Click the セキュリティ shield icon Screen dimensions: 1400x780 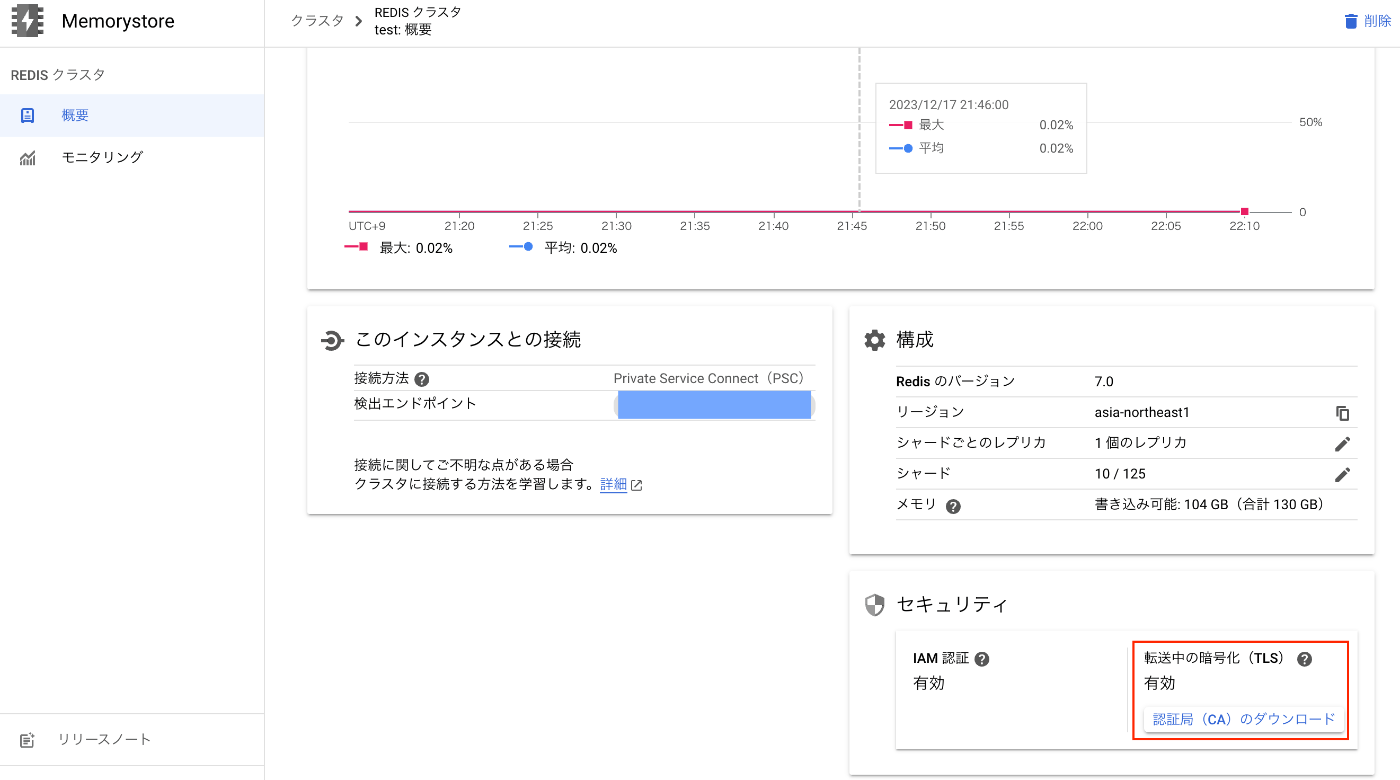[x=875, y=605]
